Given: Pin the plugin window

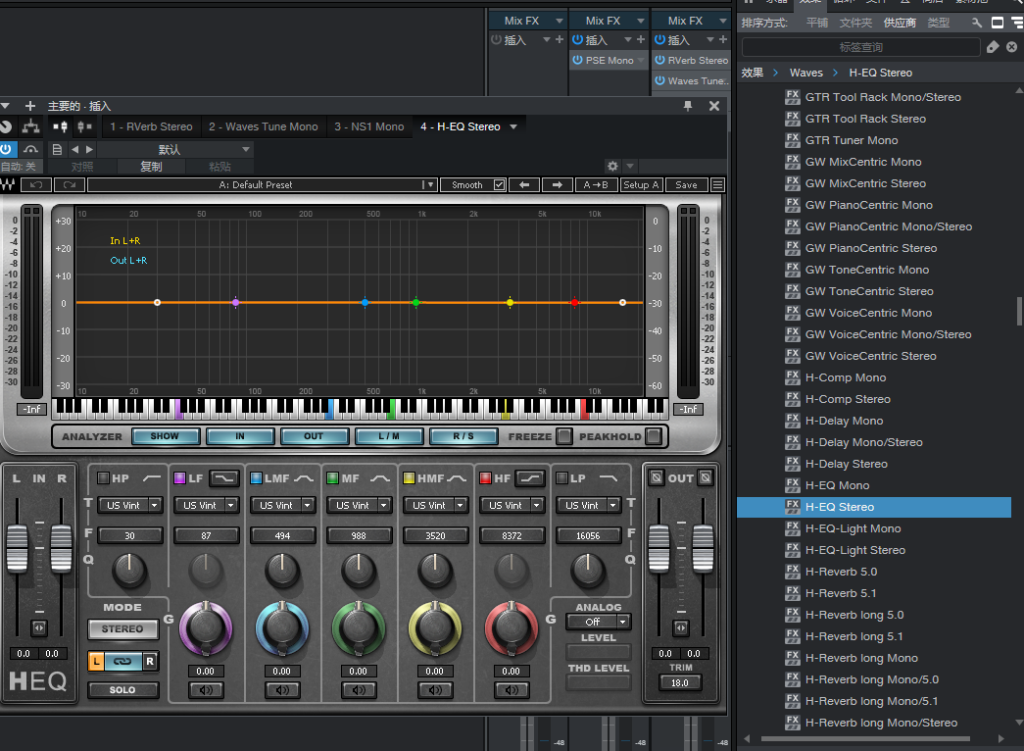Looking at the screenshot, I should pyautogui.click(x=688, y=106).
